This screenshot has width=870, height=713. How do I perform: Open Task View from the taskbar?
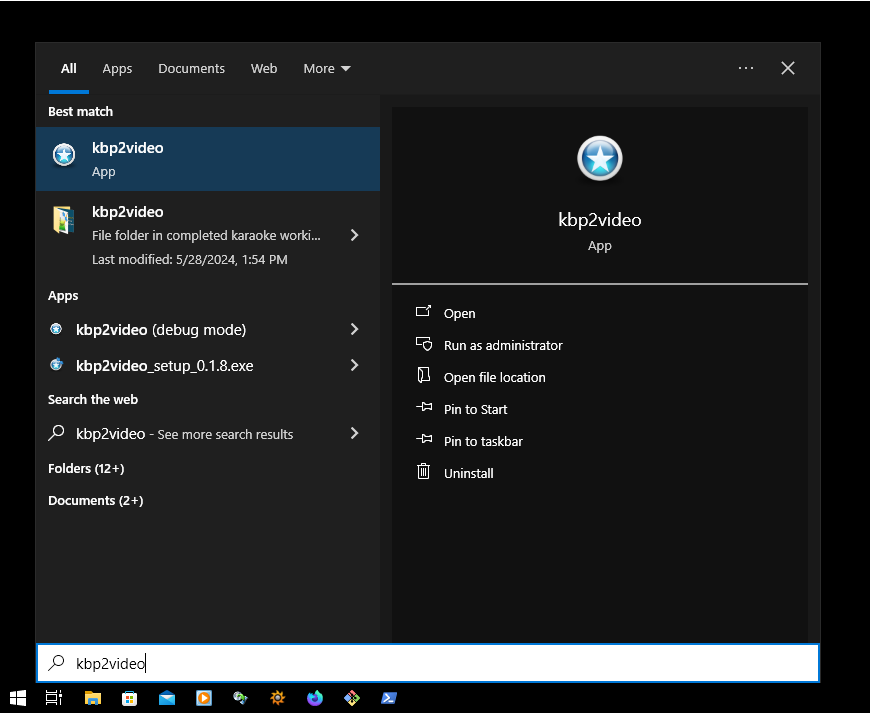54,698
